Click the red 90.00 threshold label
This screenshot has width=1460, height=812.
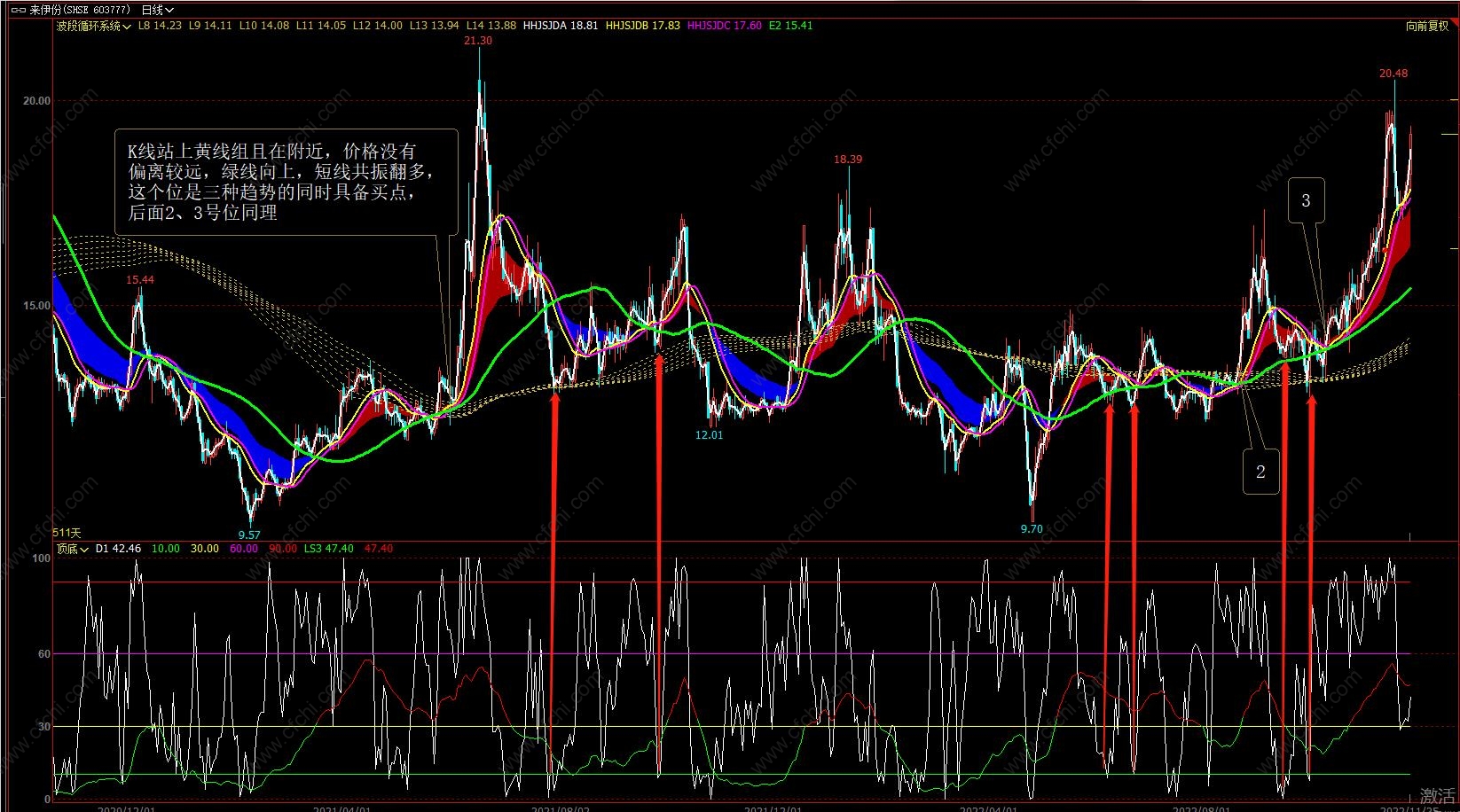click(x=283, y=549)
